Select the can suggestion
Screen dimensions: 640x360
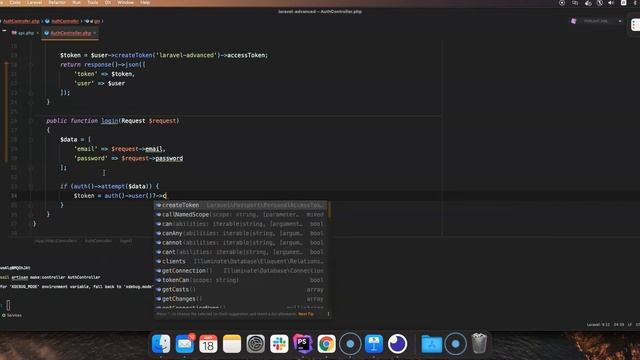tap(241, 224)
